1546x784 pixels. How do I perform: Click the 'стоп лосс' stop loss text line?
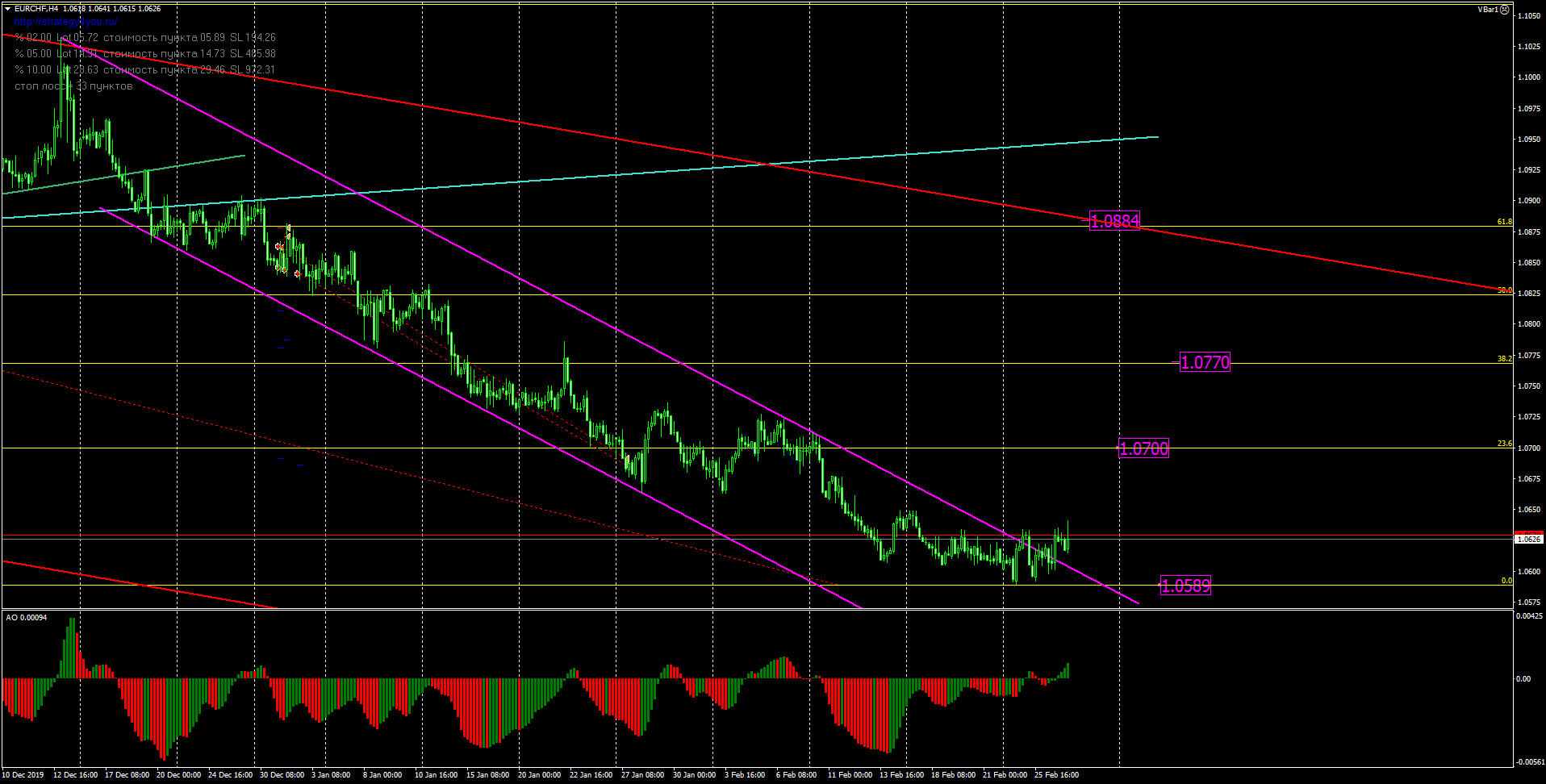73,86
